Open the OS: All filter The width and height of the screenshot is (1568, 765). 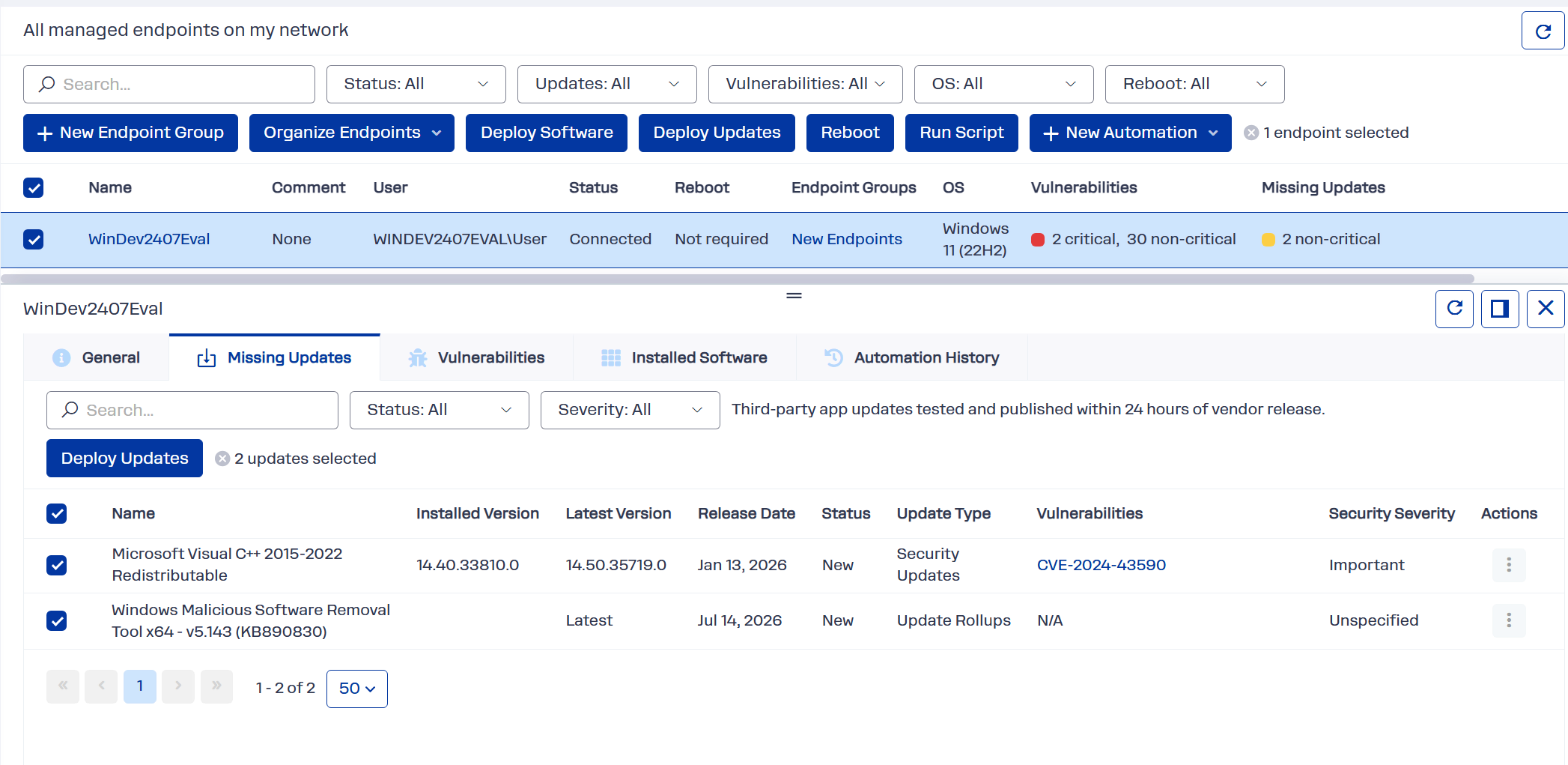click(1004, 84)
